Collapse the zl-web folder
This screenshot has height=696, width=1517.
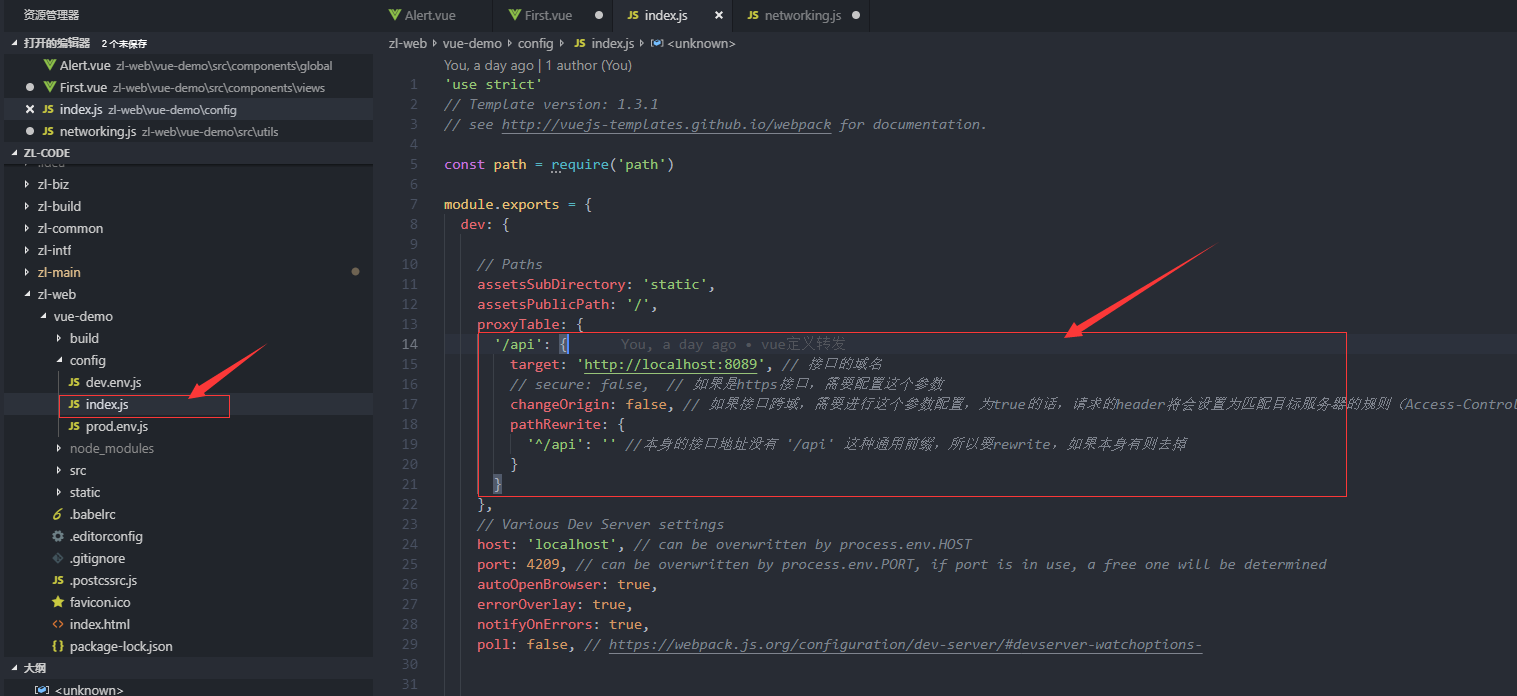[x=56, y=294]
